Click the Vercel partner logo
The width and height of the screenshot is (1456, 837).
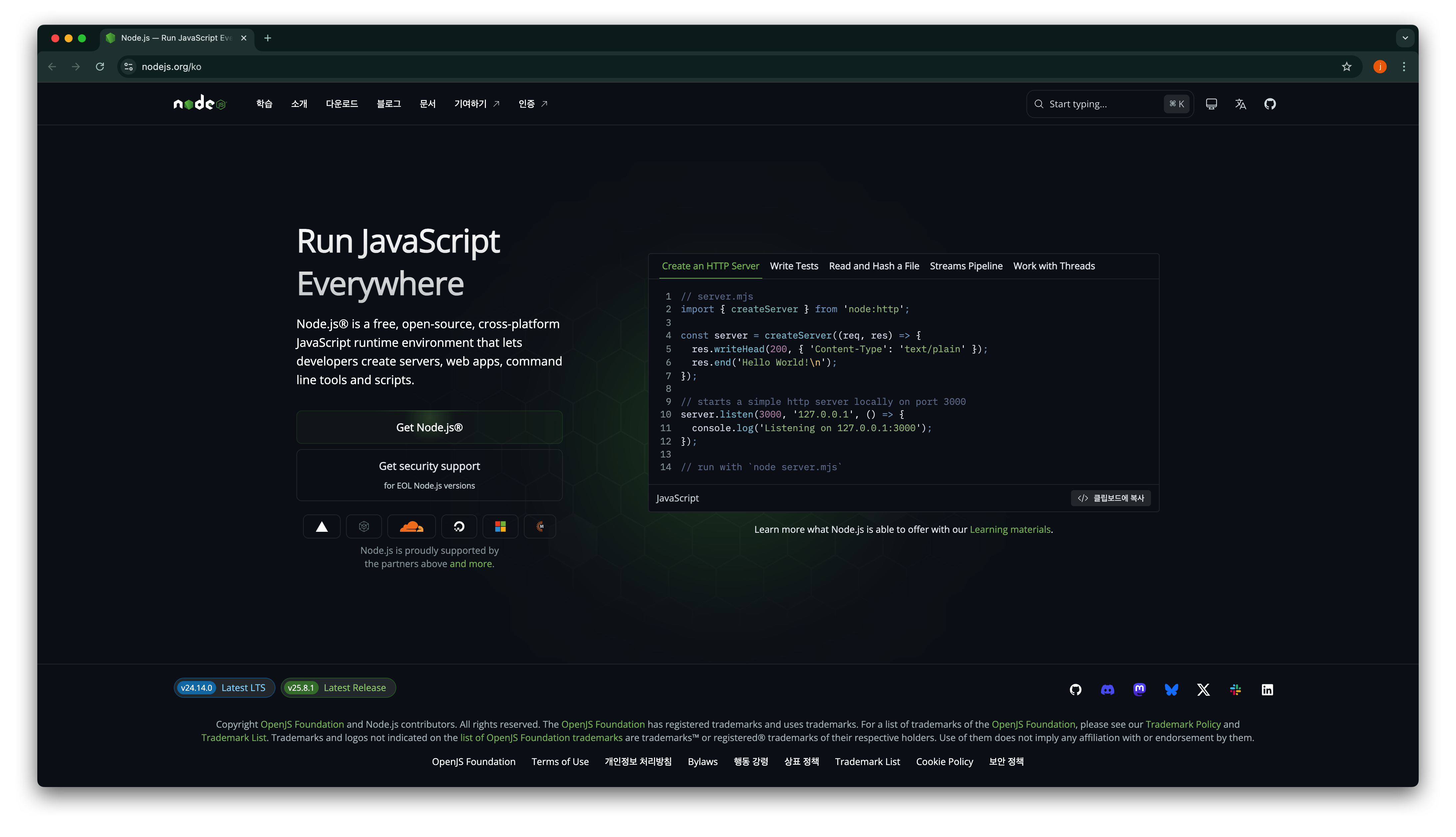322,526
